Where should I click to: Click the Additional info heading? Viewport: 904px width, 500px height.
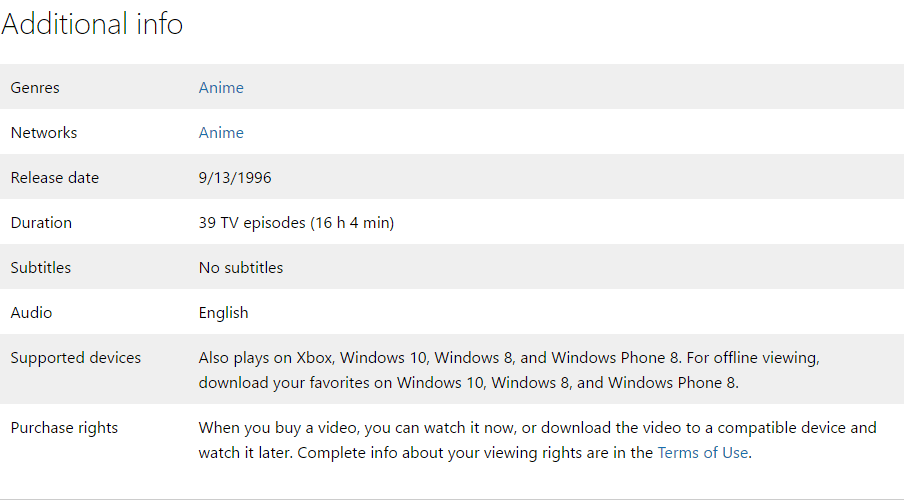[92, 24]
